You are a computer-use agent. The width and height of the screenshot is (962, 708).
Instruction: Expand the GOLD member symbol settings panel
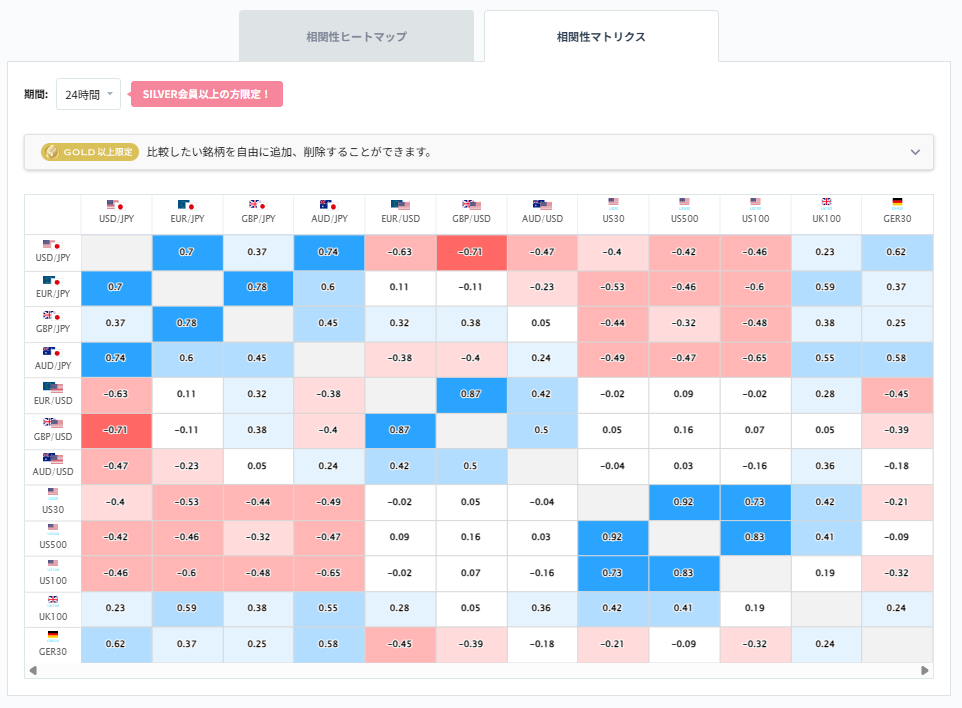click(914, 152)
